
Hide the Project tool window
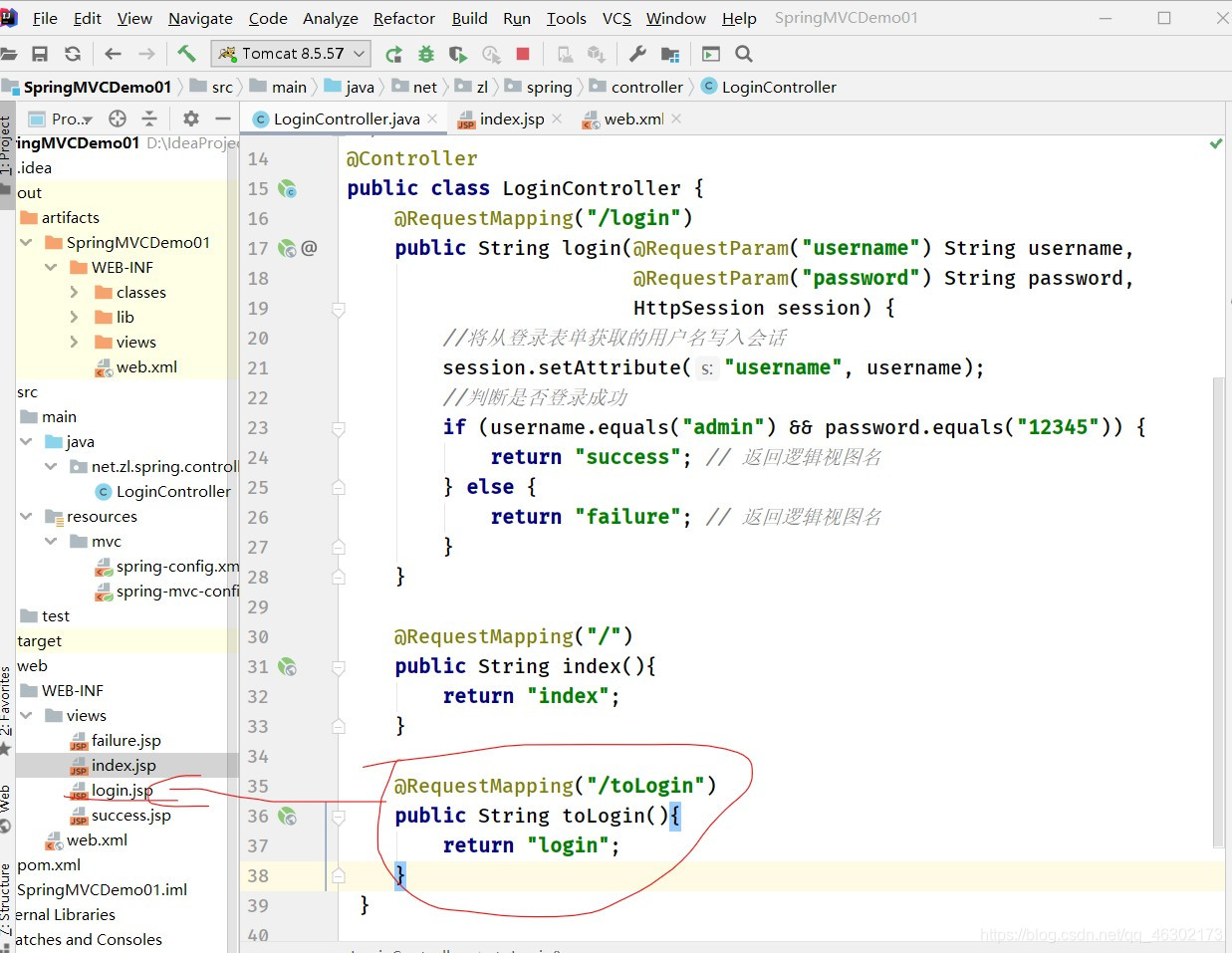pyautogui.click(x=223, y=119)
